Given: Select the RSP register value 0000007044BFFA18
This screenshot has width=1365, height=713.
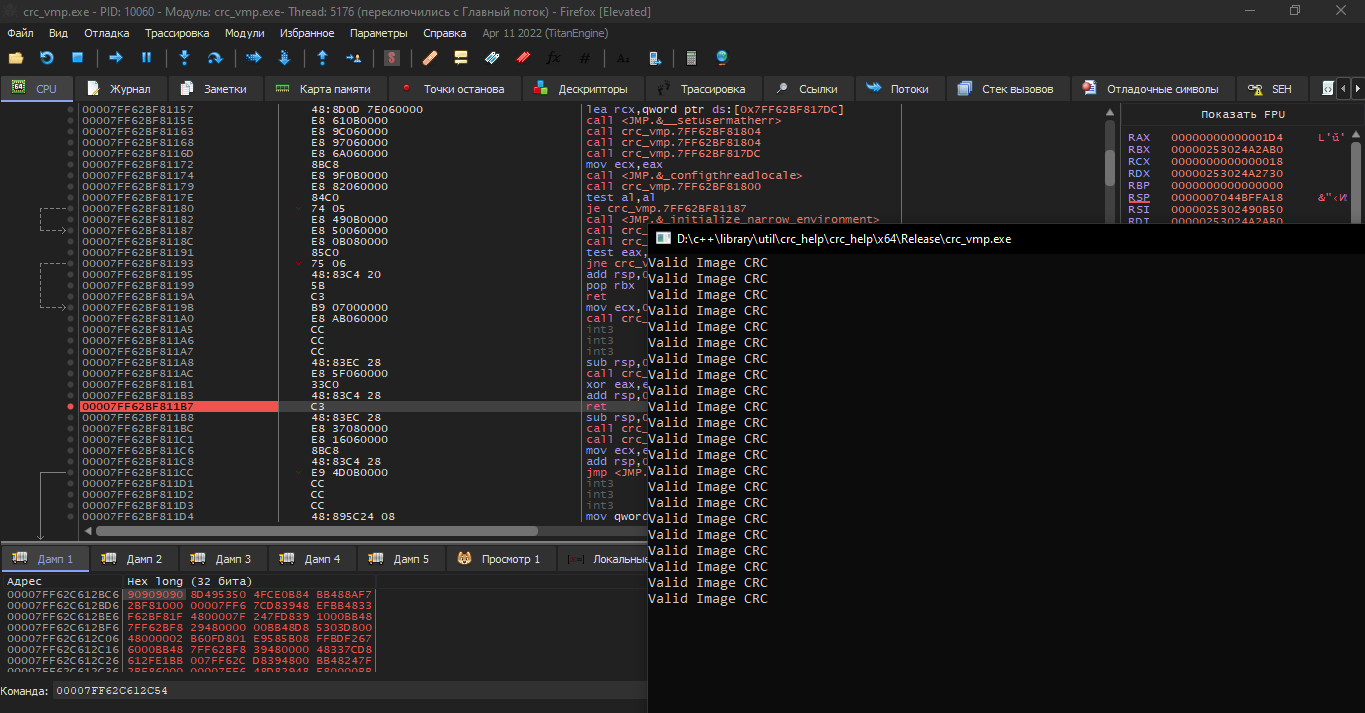Looking at the screenshot, I should tap(1227, 198).
